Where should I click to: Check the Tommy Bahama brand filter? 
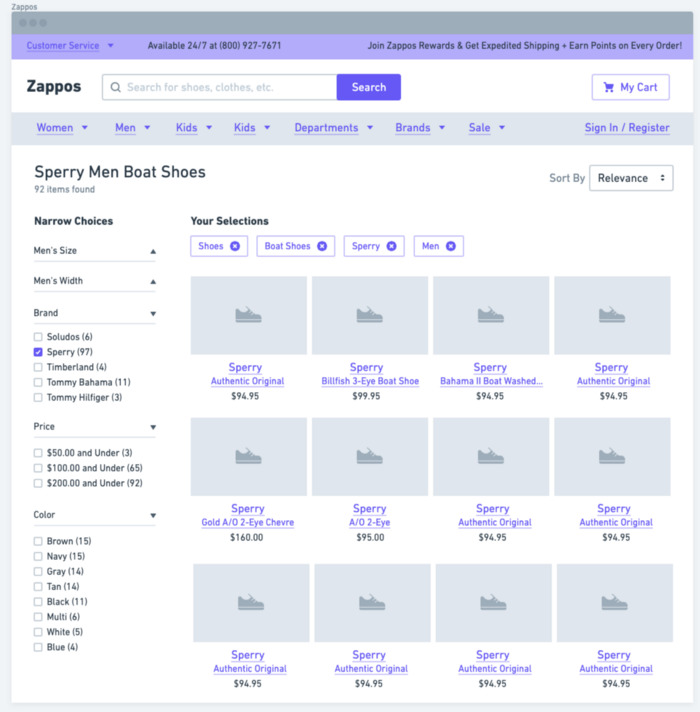38,382
